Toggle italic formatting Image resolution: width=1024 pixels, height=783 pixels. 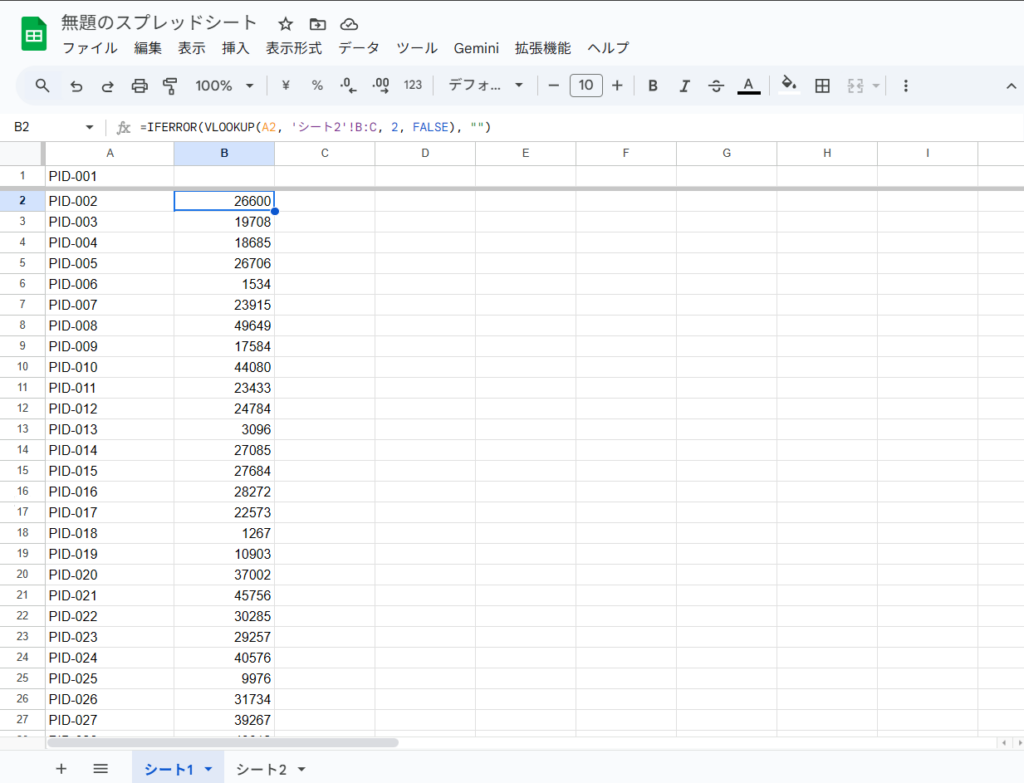684,86
